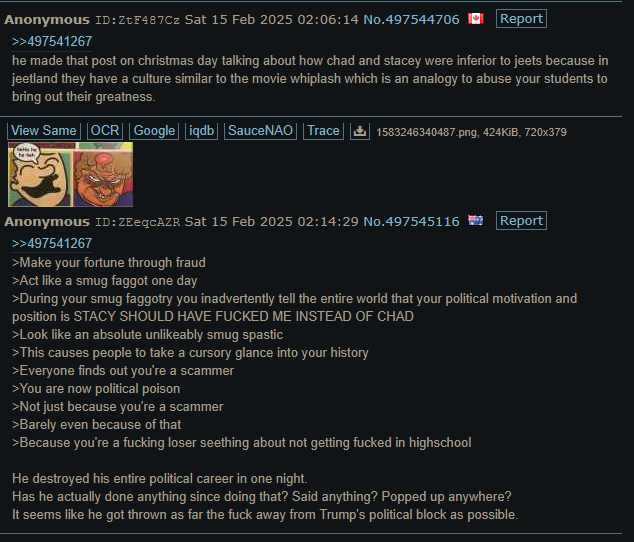Click the poster ID ZEeqcAZR
The image size is (634, 542).
coord(137,222)
